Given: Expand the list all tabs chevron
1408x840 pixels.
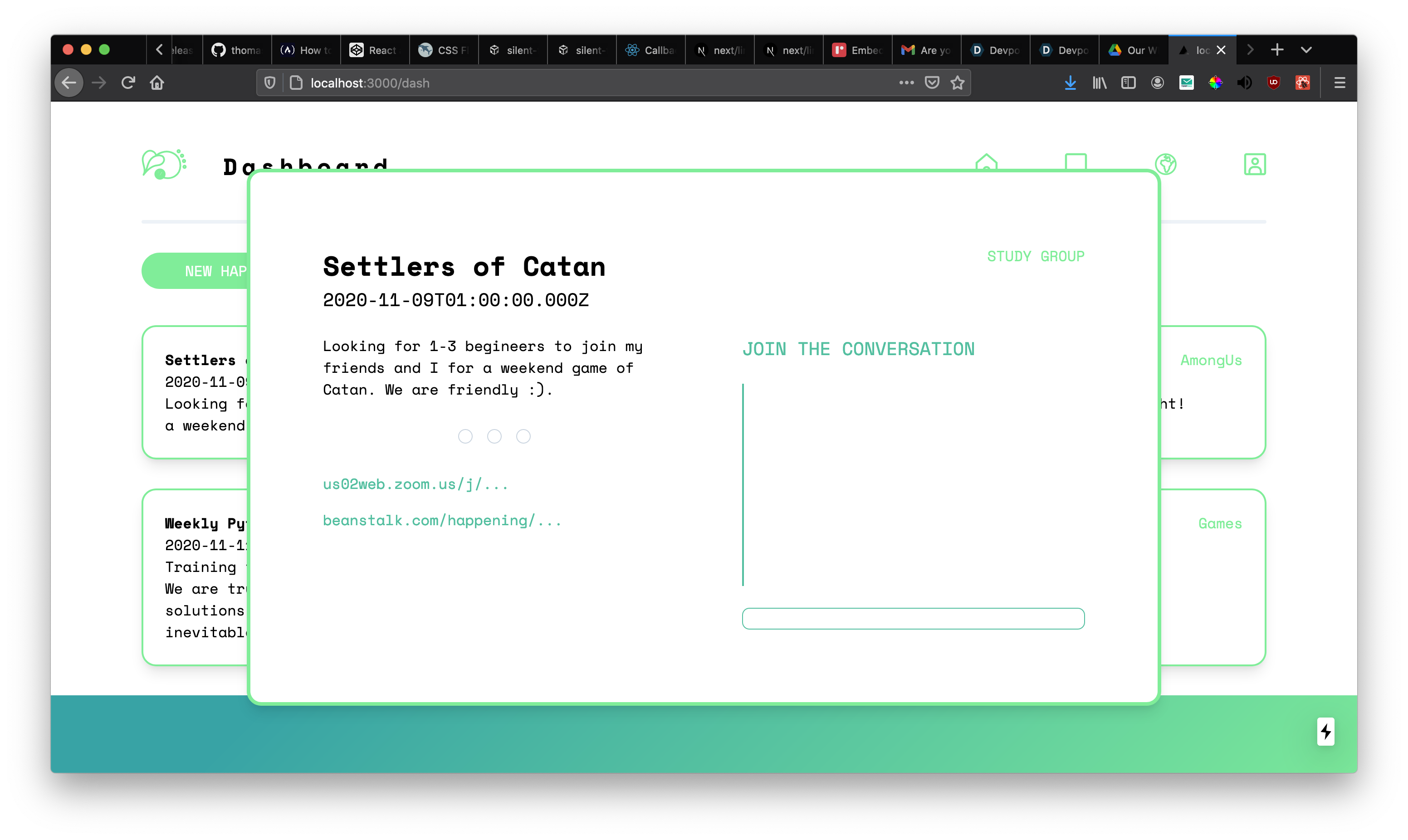Looking at the screenshot, I should tap(1306, 50).
